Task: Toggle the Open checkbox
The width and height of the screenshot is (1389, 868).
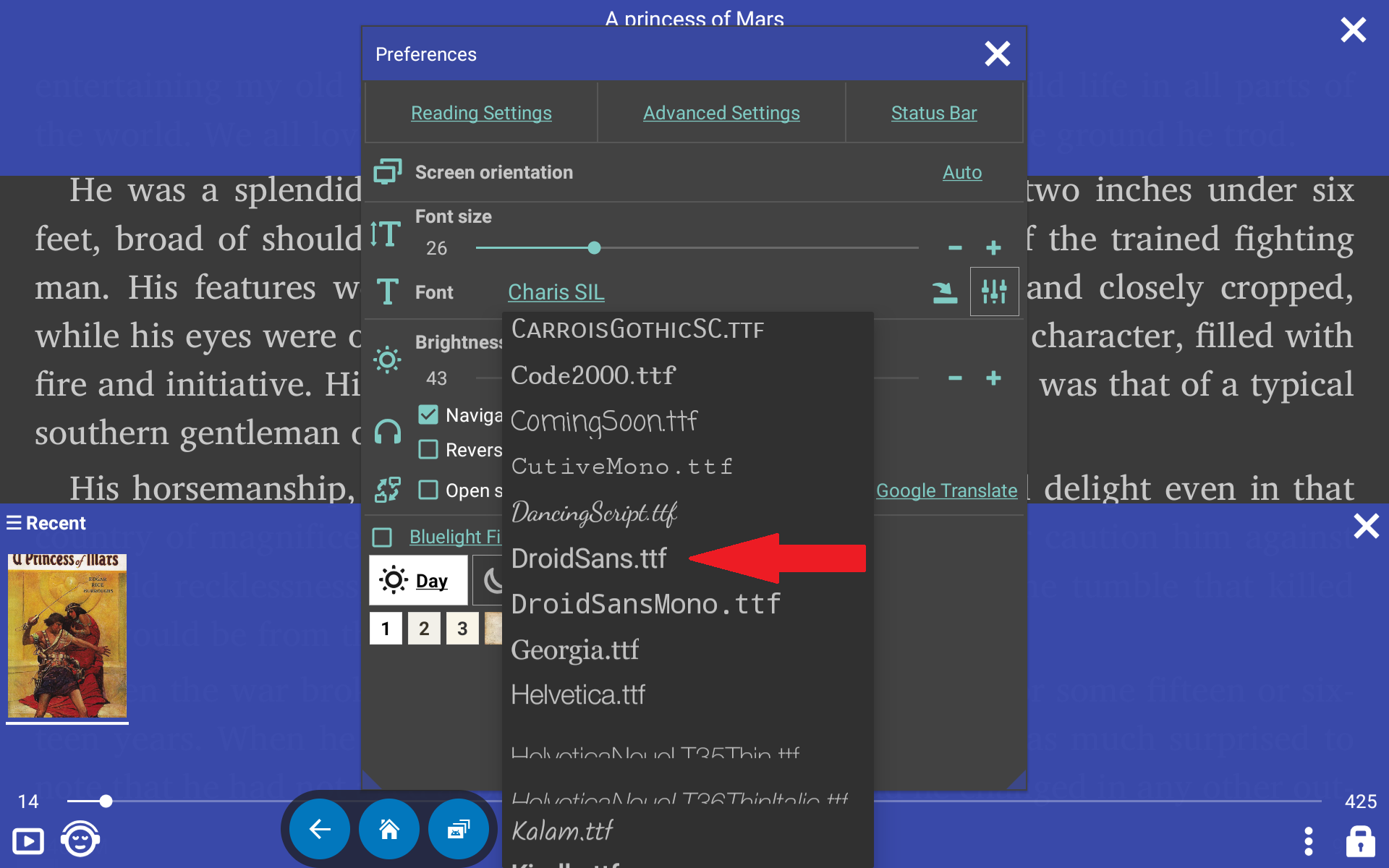Action: (428, 490)
